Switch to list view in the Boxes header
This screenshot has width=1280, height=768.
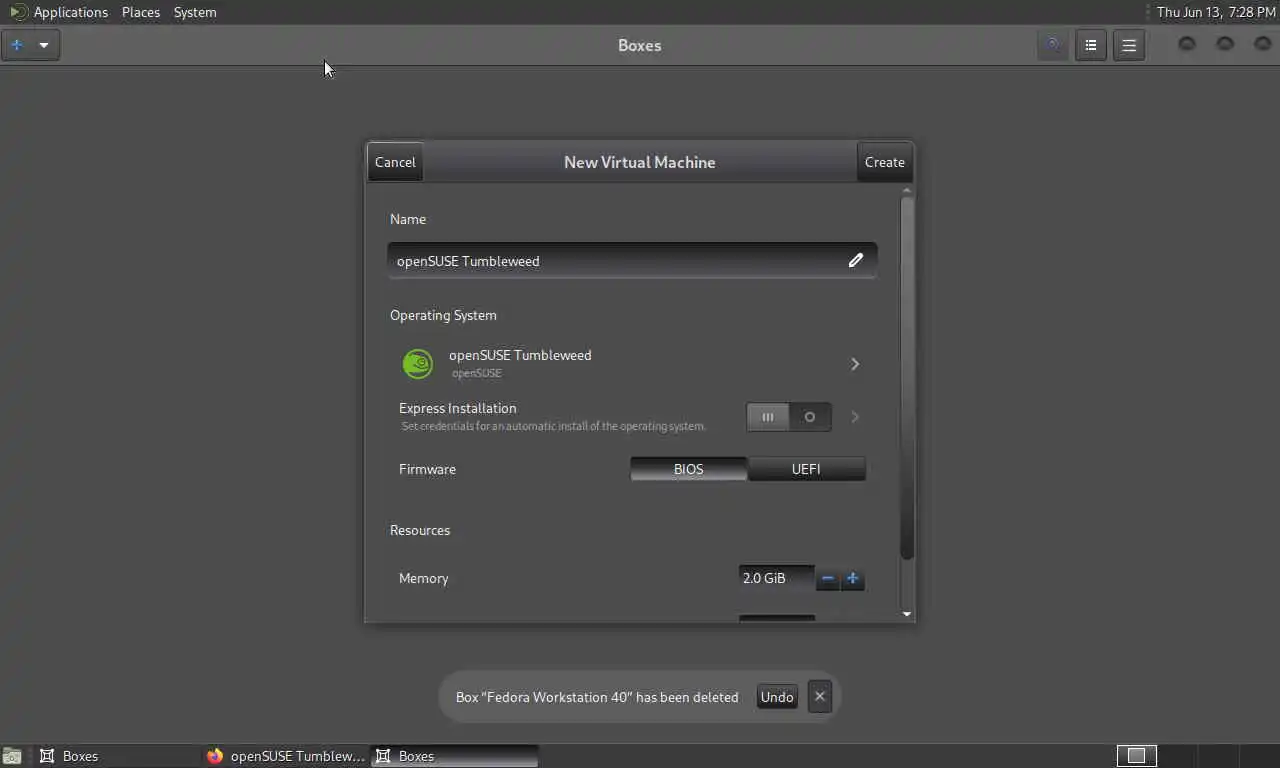[x=1091, y=45]
